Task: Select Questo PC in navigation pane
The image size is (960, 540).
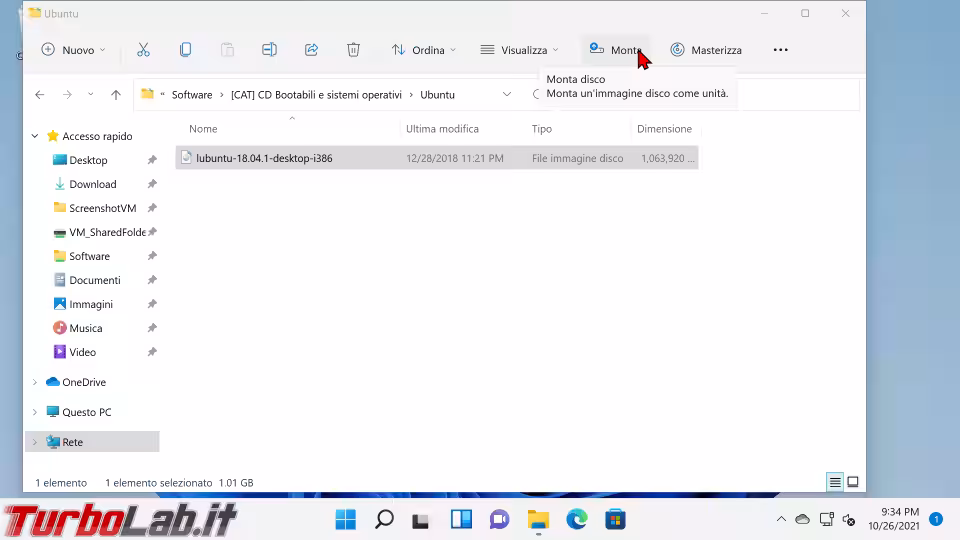Action: pos(86,412)
